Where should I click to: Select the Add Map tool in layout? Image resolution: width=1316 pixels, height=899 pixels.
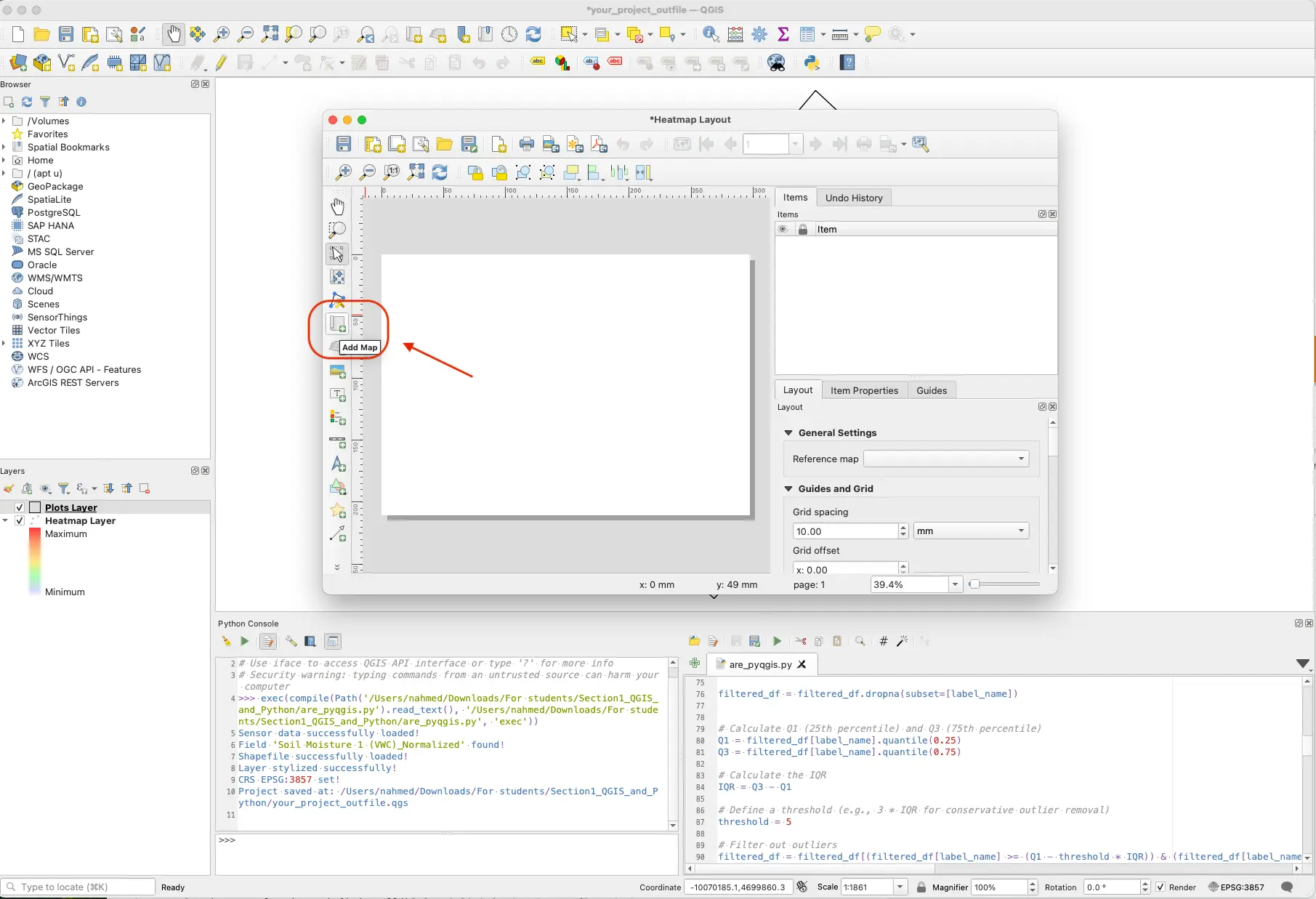(338, 323)
